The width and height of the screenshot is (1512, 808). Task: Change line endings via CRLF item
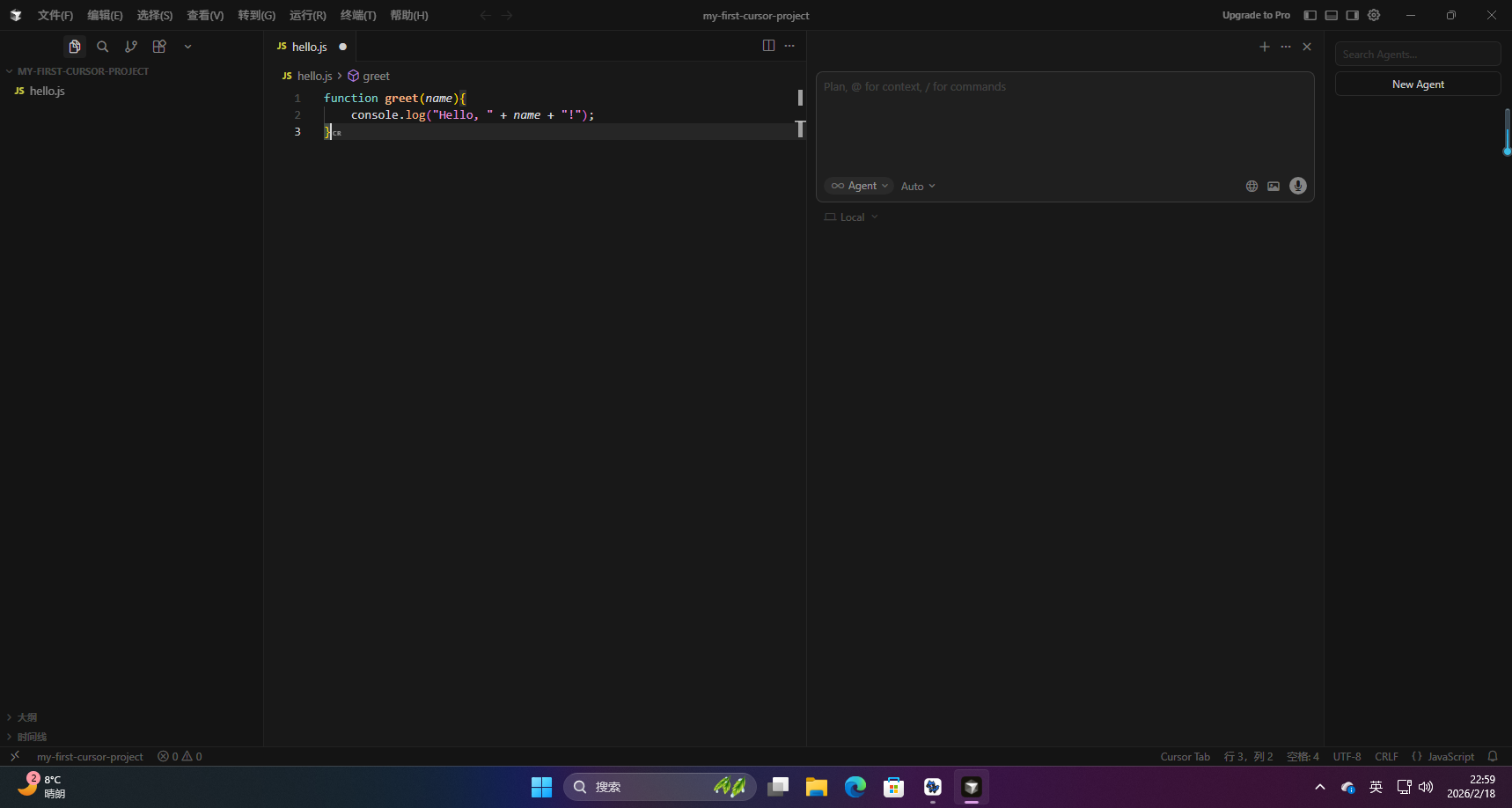(1386, 757)
